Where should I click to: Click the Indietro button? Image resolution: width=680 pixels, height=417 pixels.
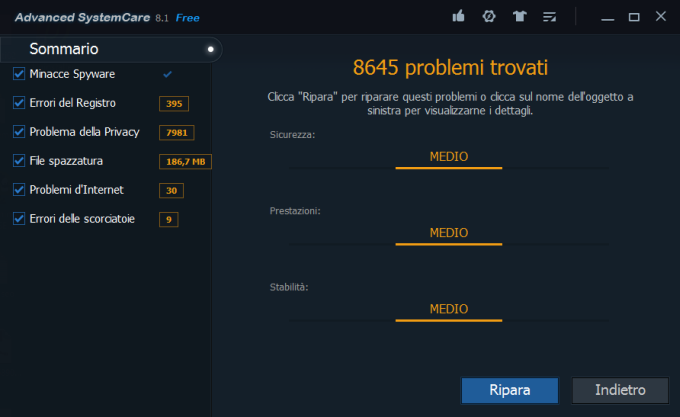620,390
